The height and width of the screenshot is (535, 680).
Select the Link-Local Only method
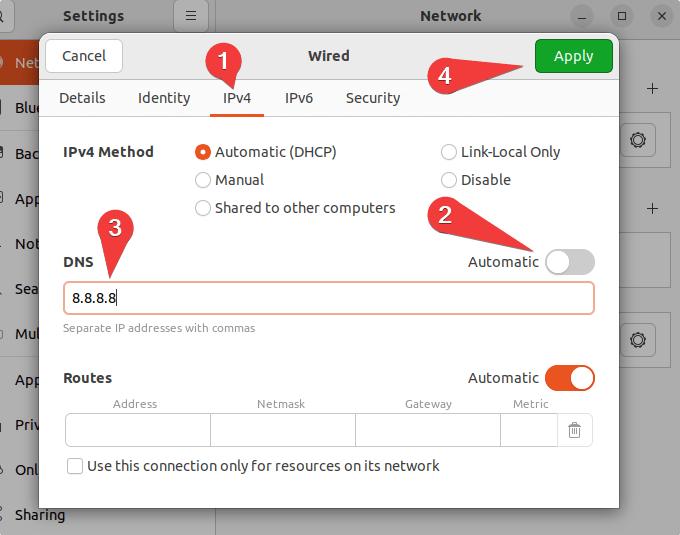click(449, 152)
